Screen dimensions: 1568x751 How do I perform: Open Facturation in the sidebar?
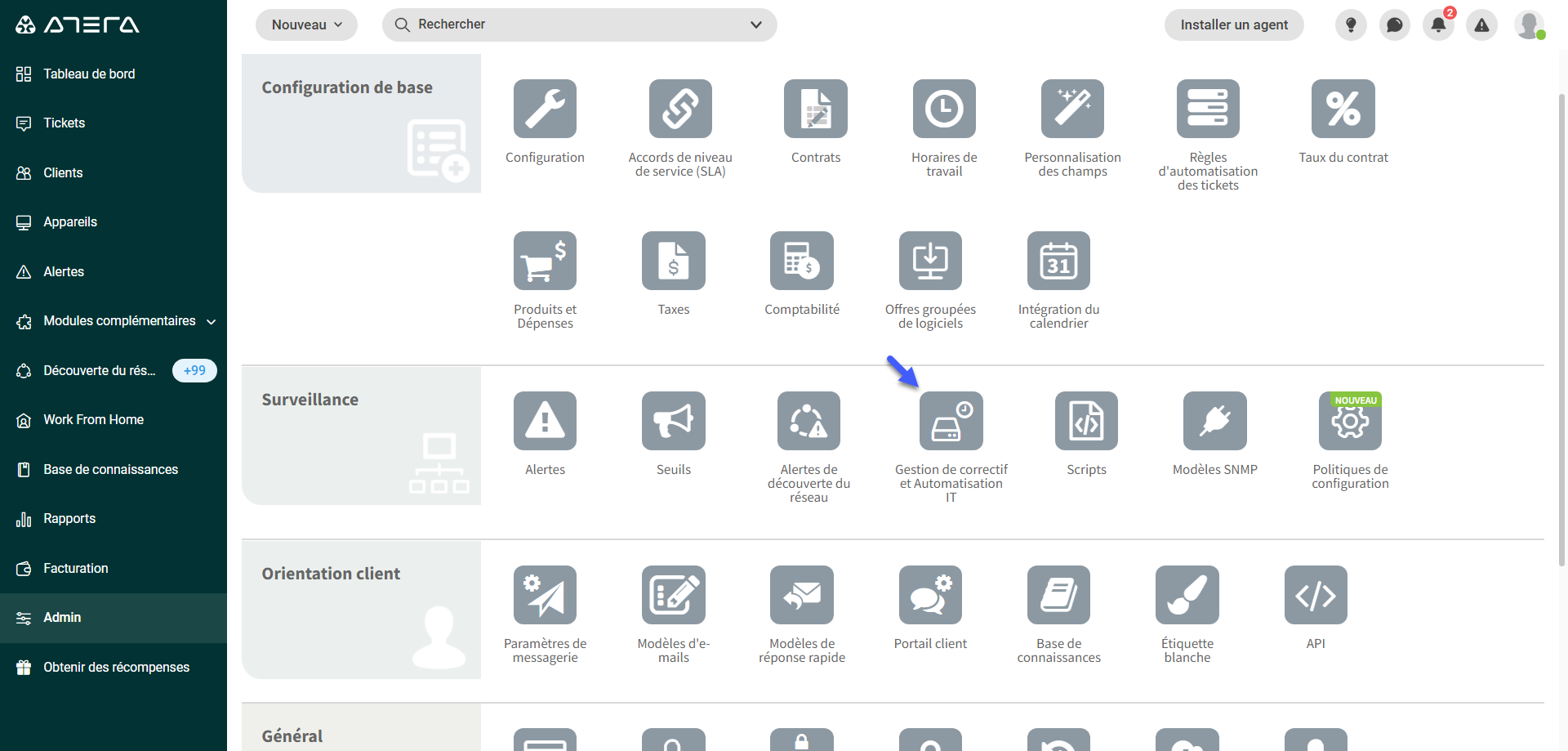(114, 568)
